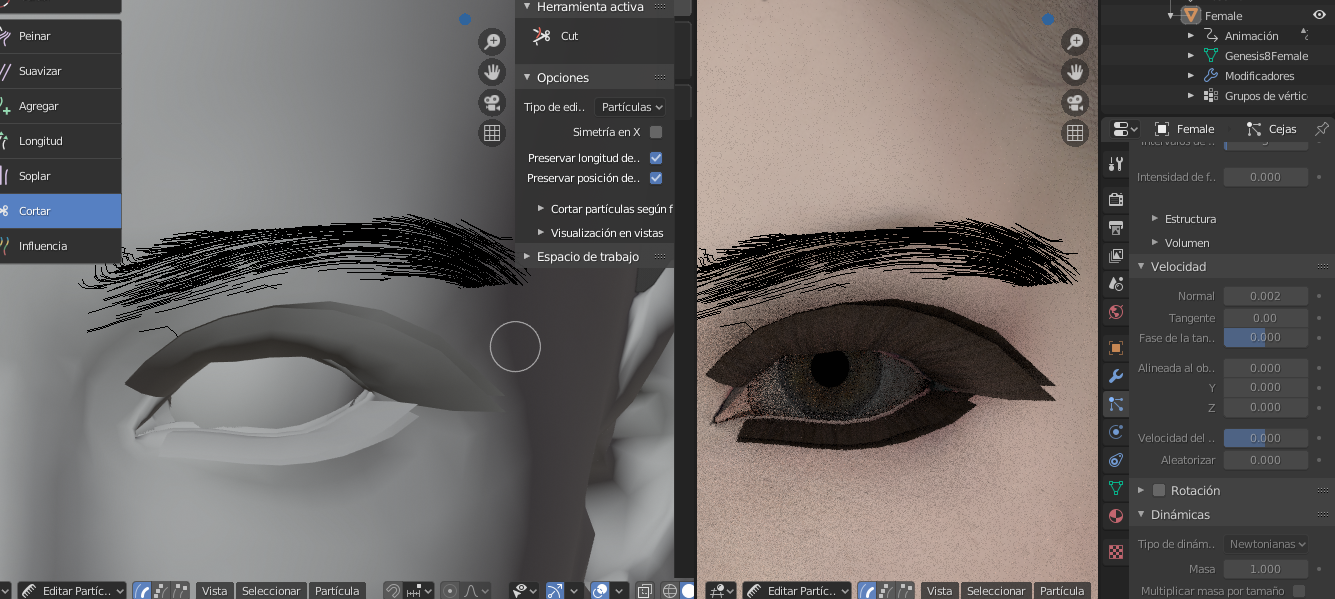
Task: Toggle camera view in left viewport
Action: click(x=491, y=102)
